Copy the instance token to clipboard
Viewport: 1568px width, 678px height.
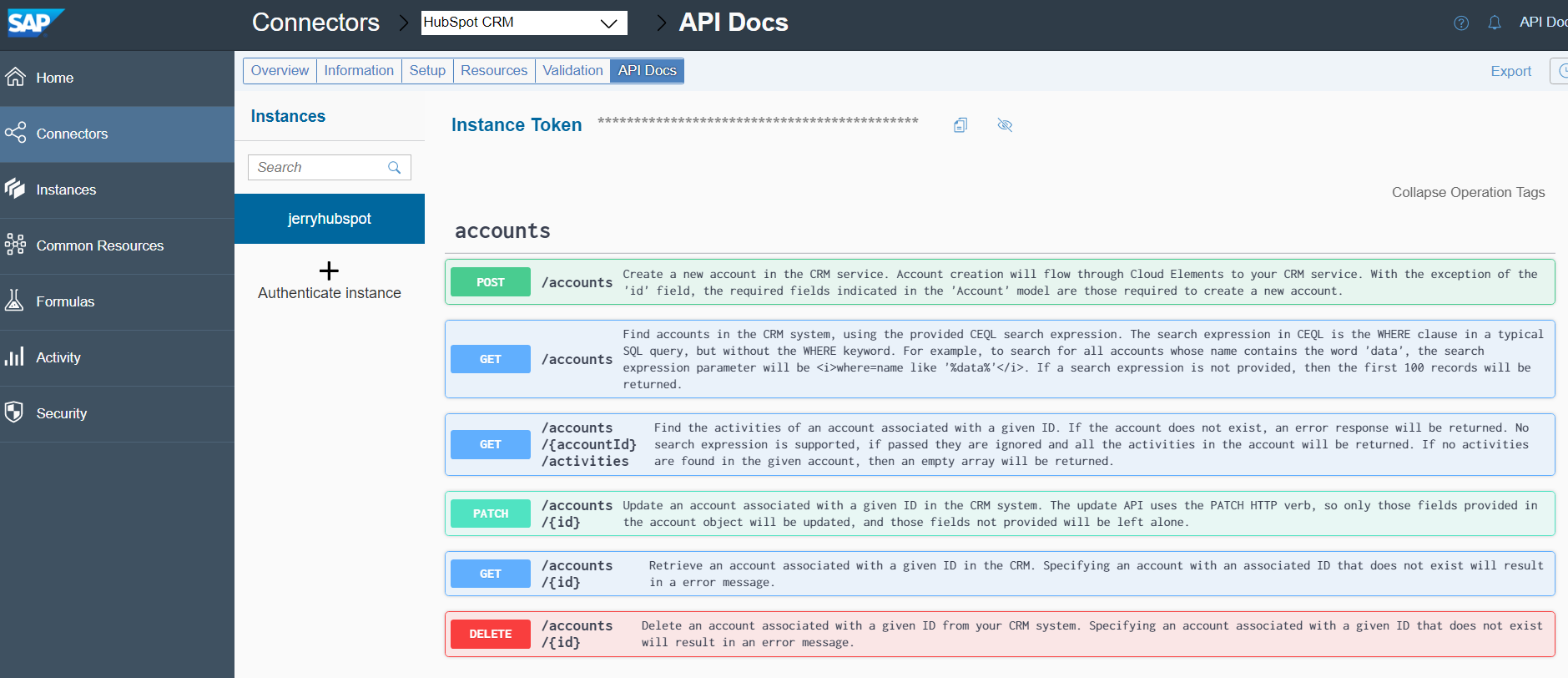[960, 125]
